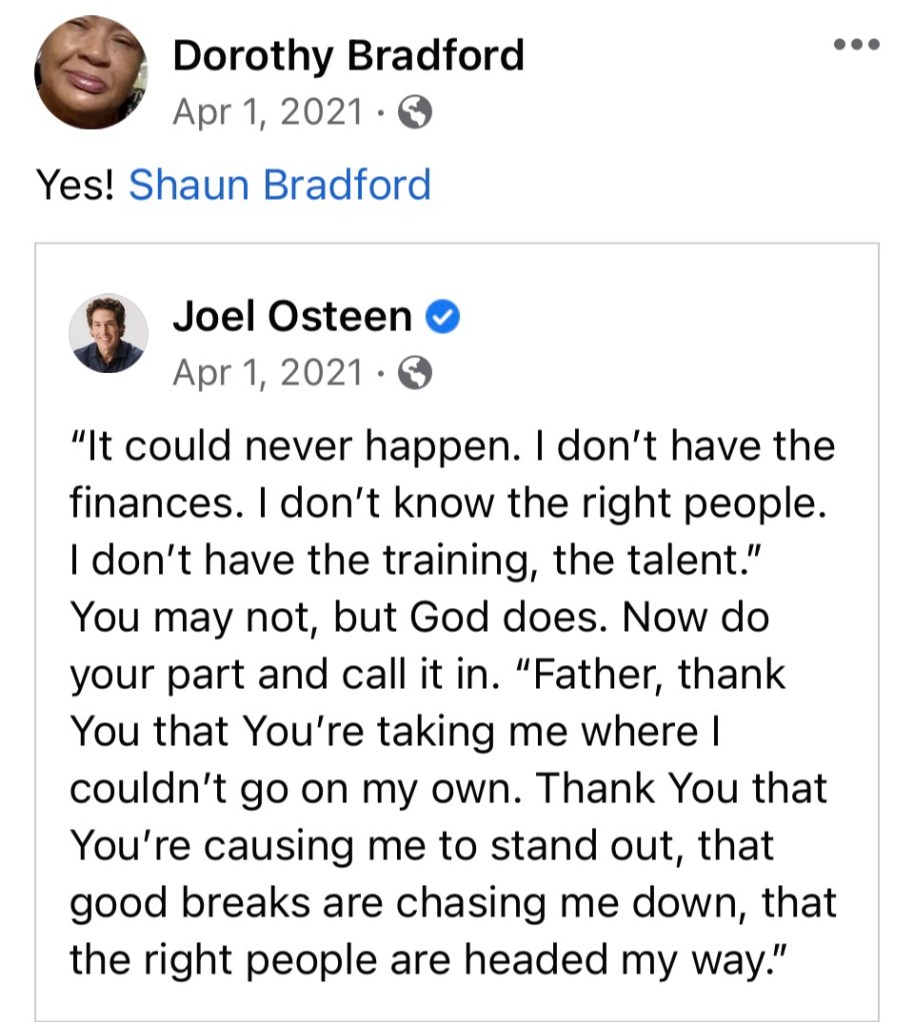Click the globe audience icon on Joel Osteen's post
This screenshot has height=1023, width=914.
coord(415,373)
